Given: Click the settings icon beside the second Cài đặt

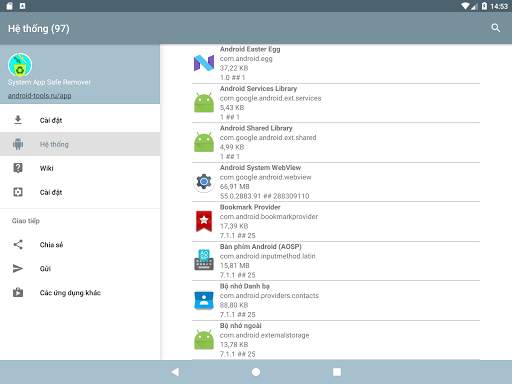Looking at the screenshot, I should [x=18, y=192].
